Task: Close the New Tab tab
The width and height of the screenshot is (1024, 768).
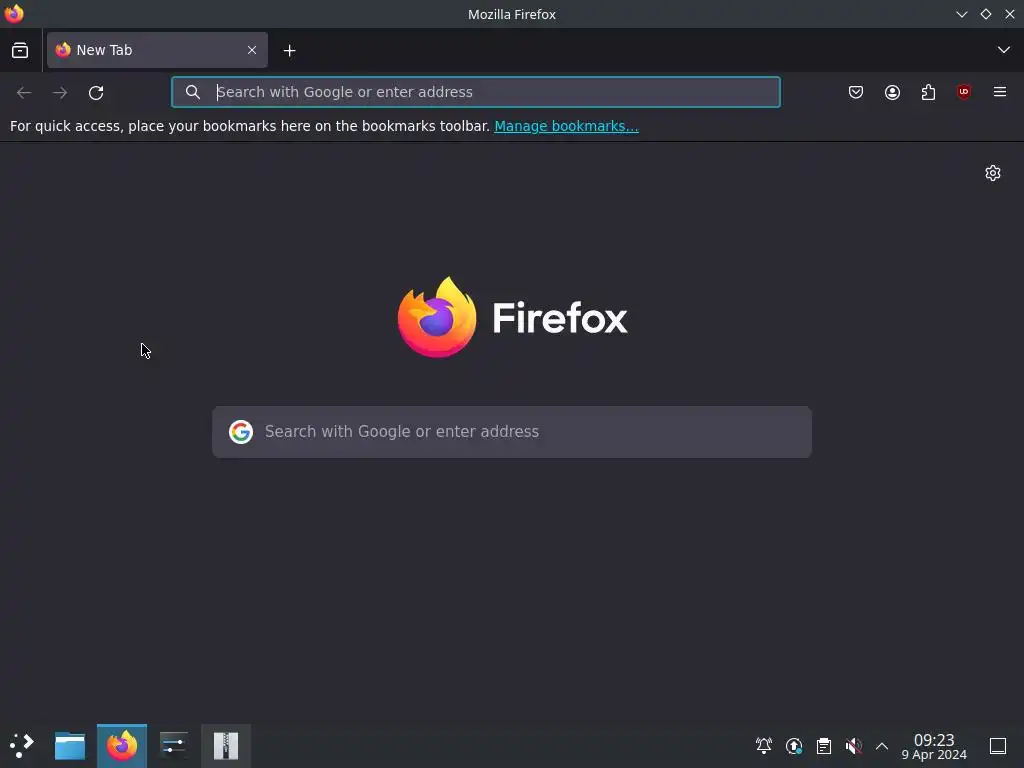Action: tap(252, 50)
